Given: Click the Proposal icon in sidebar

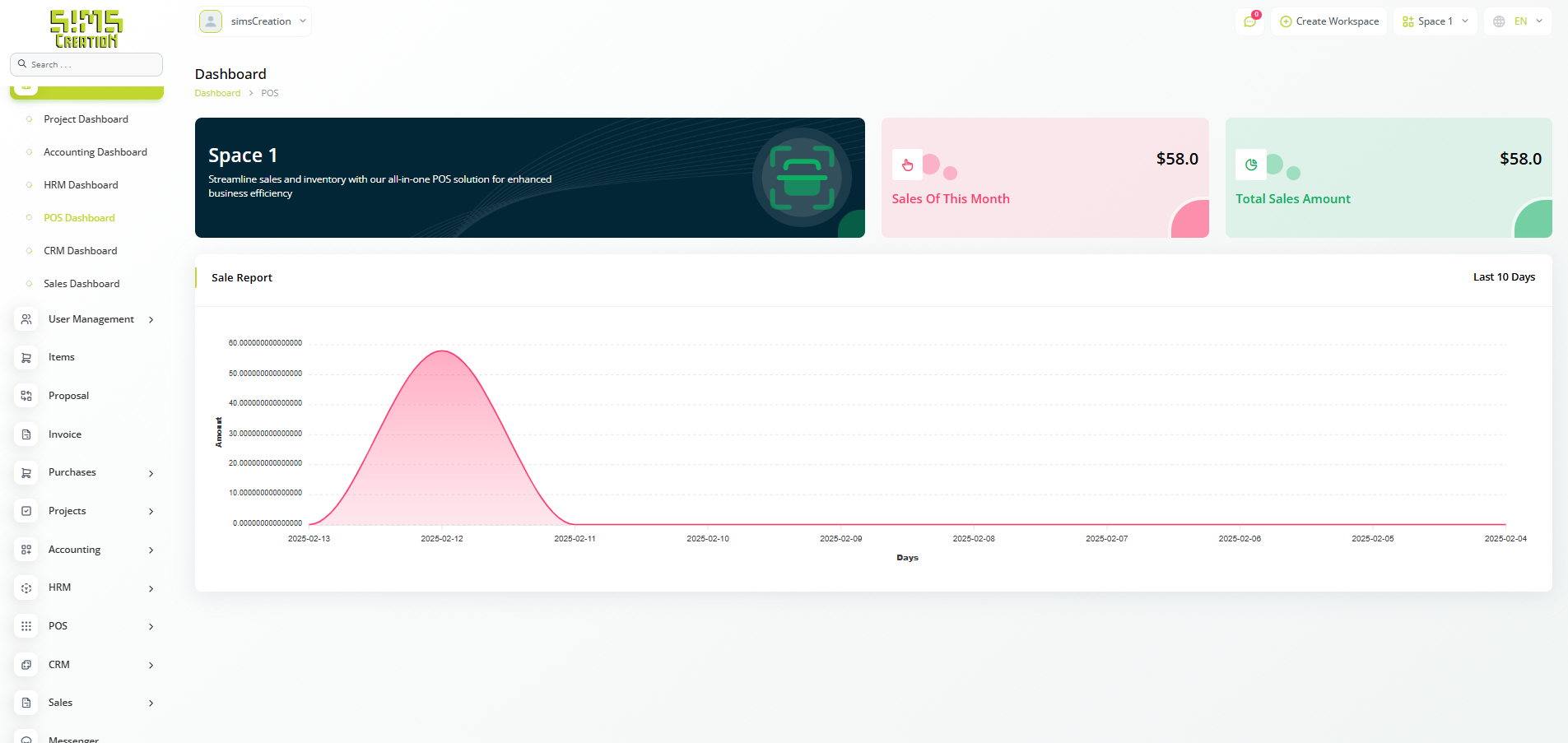Looking at the screenshot, I should click(26, 396).
